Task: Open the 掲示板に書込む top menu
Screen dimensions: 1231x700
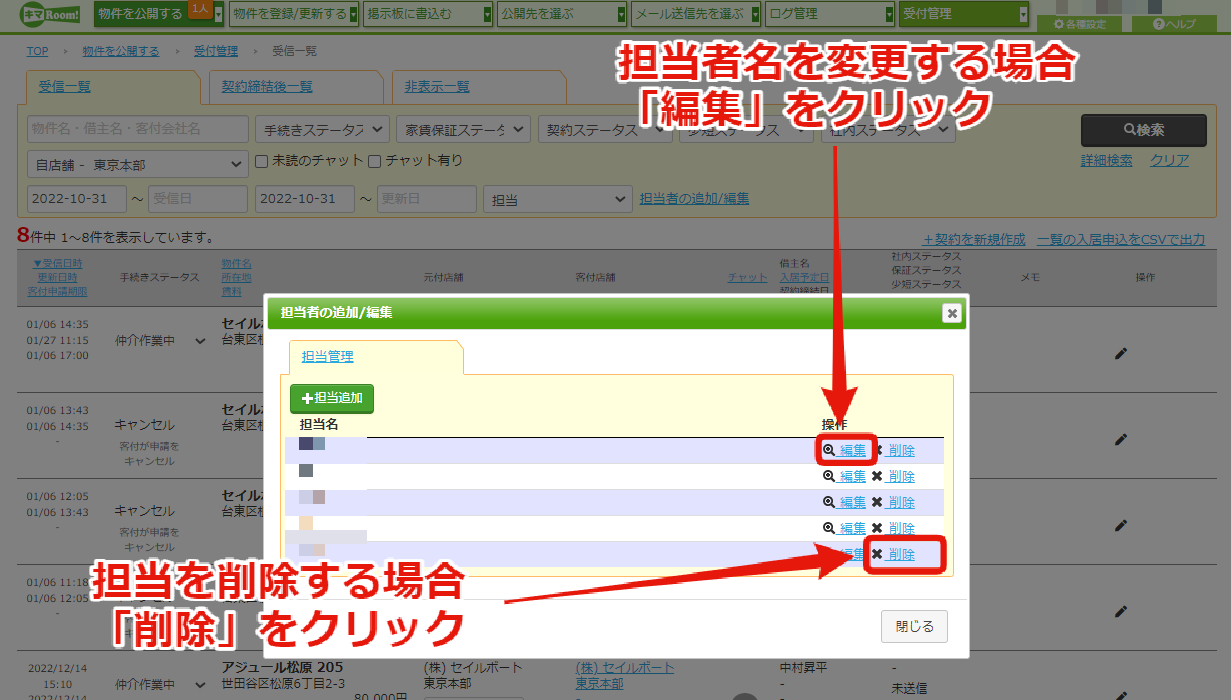Action: click(x=427, y=14)
